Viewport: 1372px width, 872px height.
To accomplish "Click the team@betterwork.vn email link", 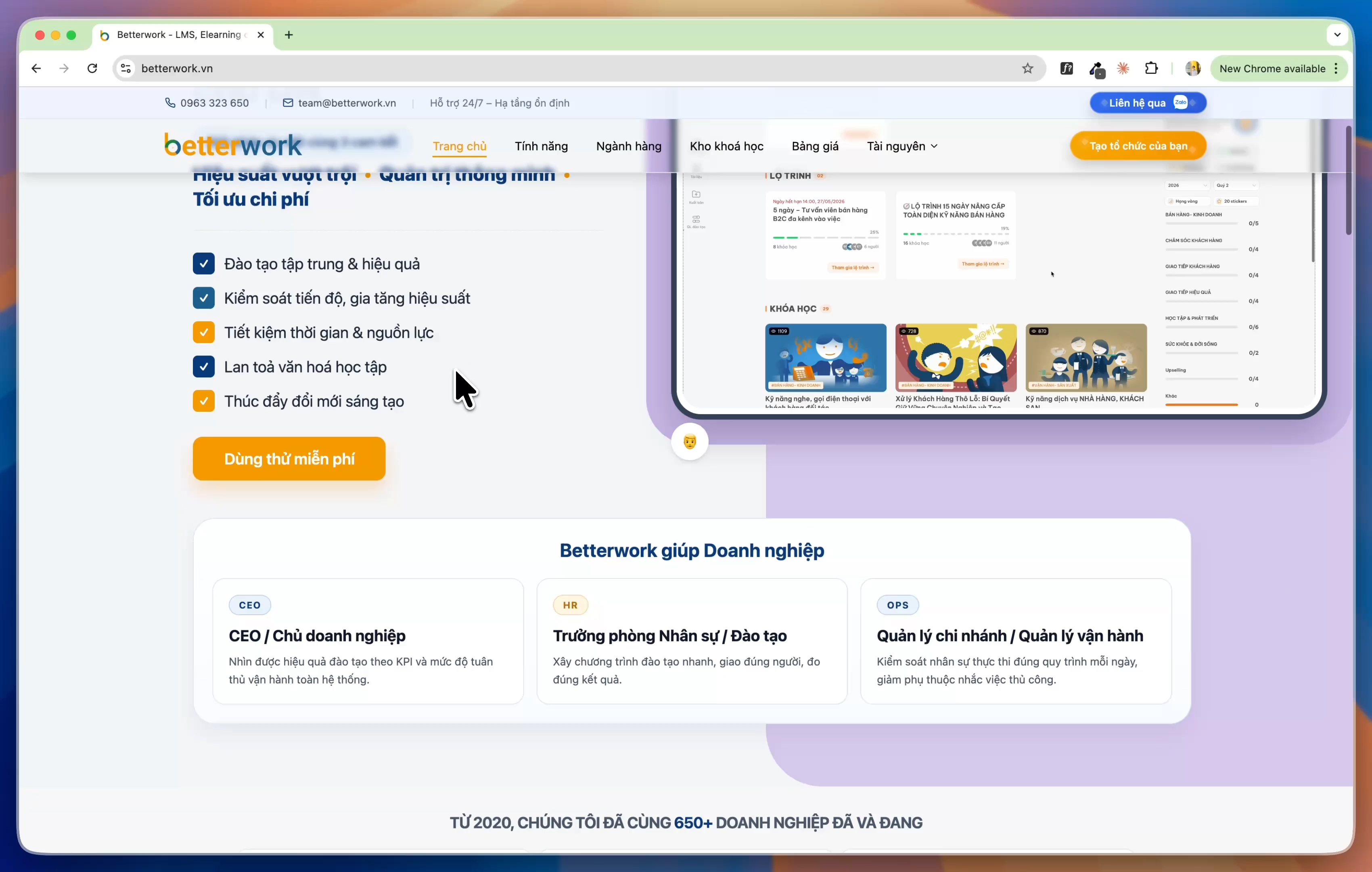I will 347,103.
